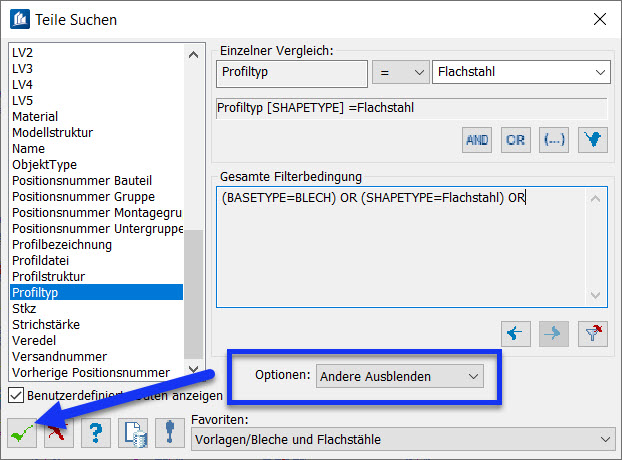Select LV2 in attribute list
Image resolution: width=622 pixels, height=460 pixels.
point(96,52)
